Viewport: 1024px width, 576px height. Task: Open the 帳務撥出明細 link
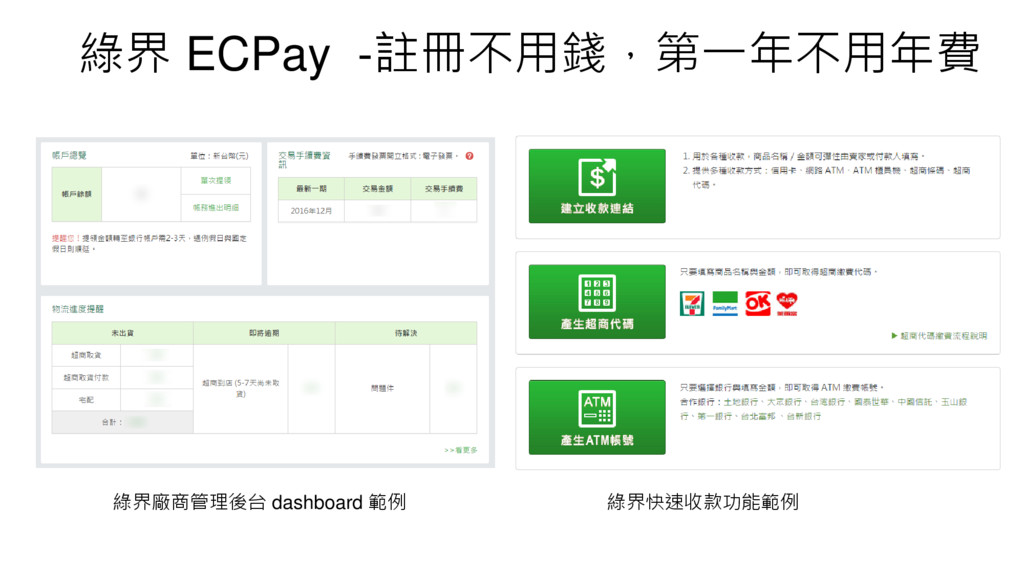(x=216, y=208)
